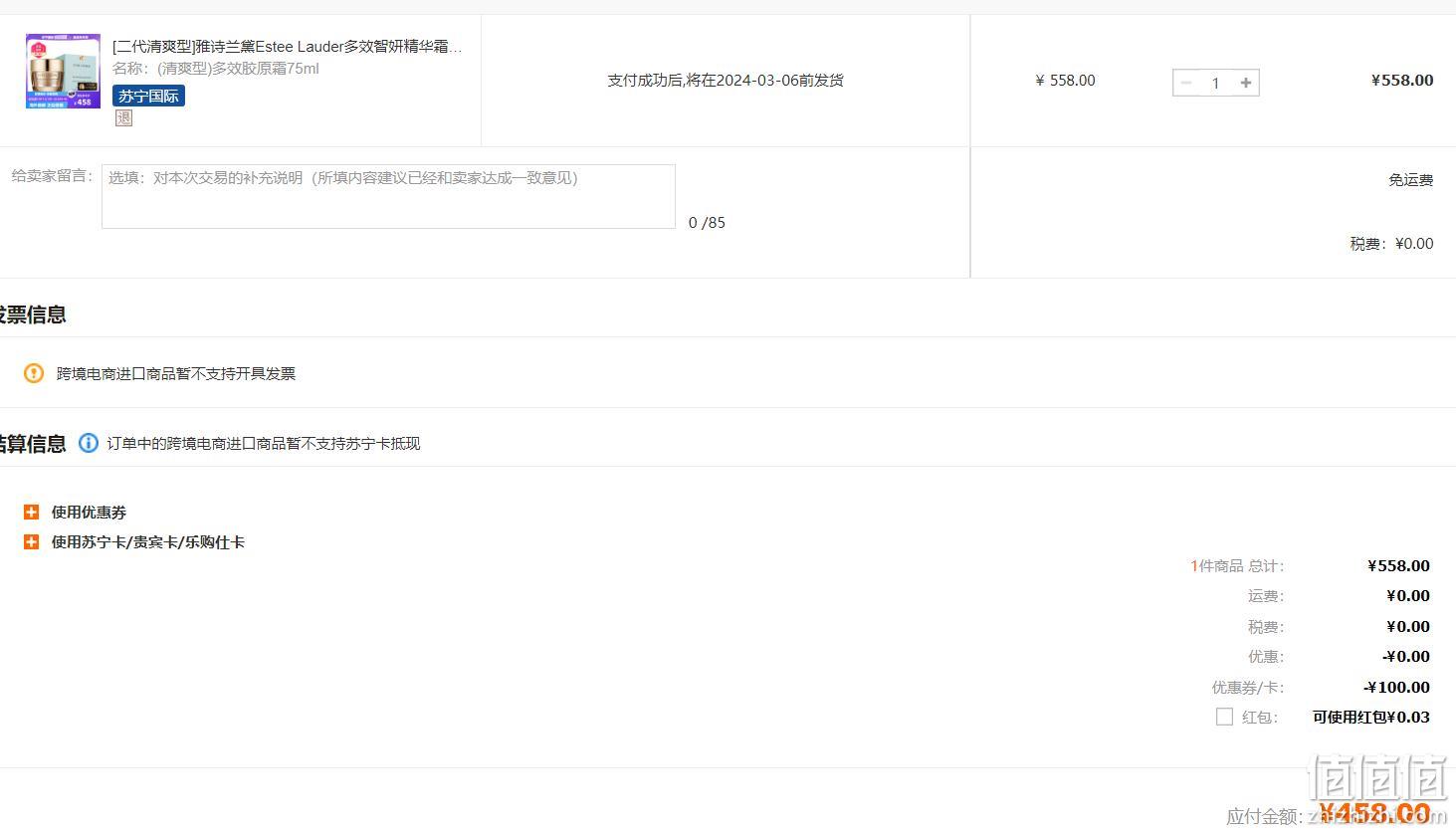Screen dimensions: 1456x833
Task: Click the 可使用红包¥0.03 text
Action: pyautogui.click(x=1371, y=717)
